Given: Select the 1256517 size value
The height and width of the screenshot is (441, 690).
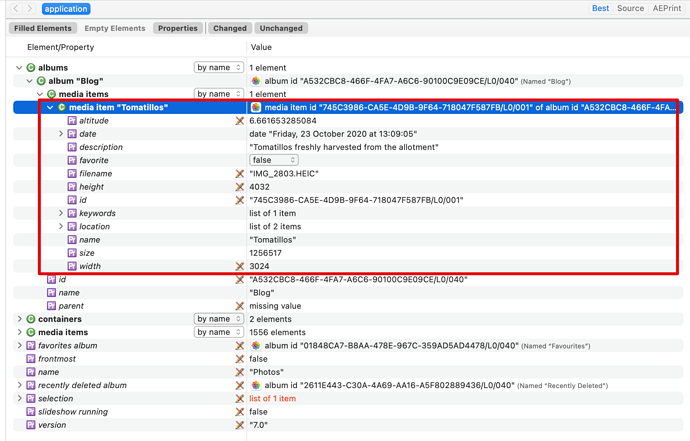Looking at the screenshot, I should pos(265,253).
